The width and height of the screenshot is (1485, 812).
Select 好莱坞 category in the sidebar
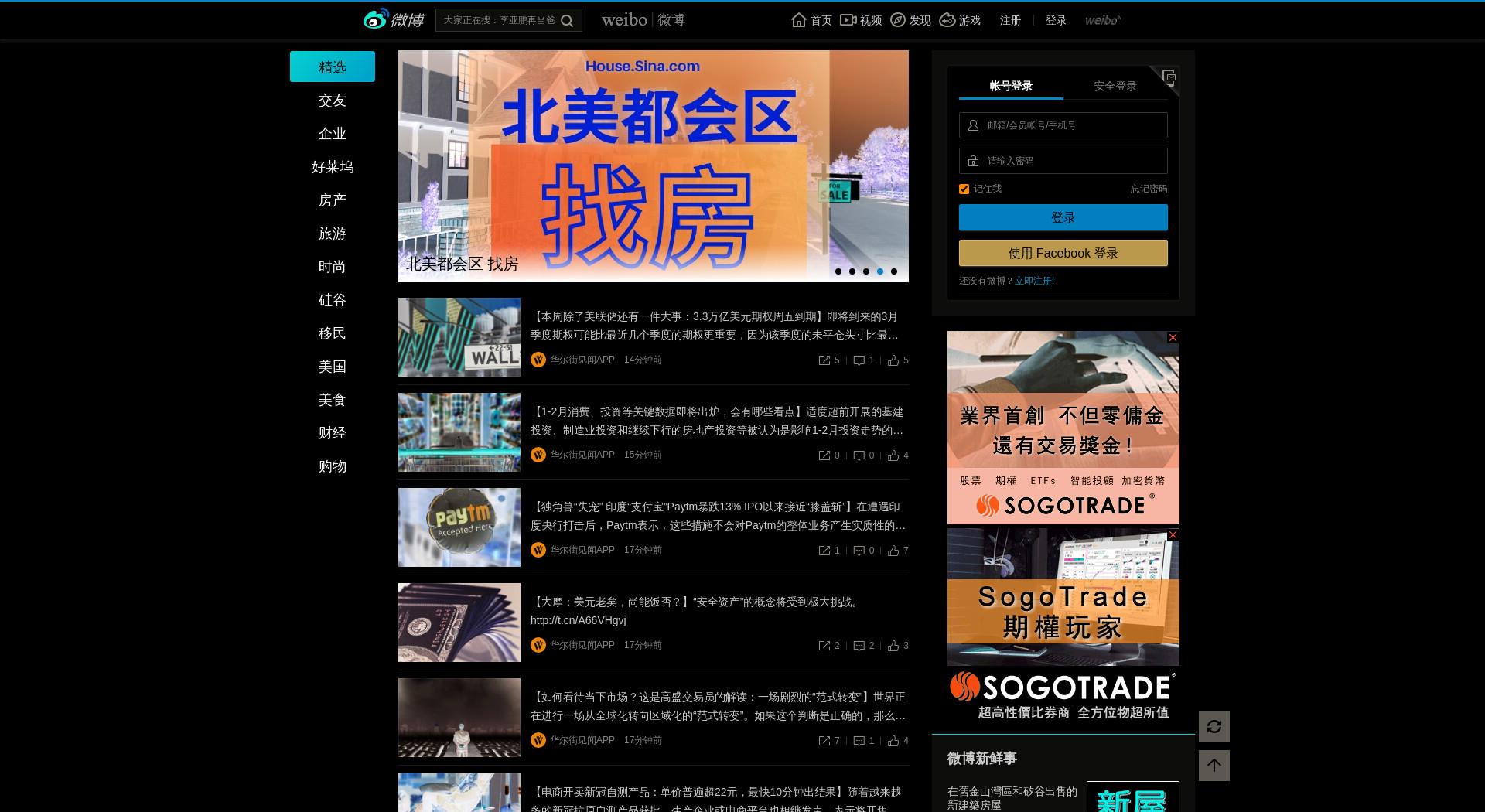pyautogui.click(x=333, y=167)
